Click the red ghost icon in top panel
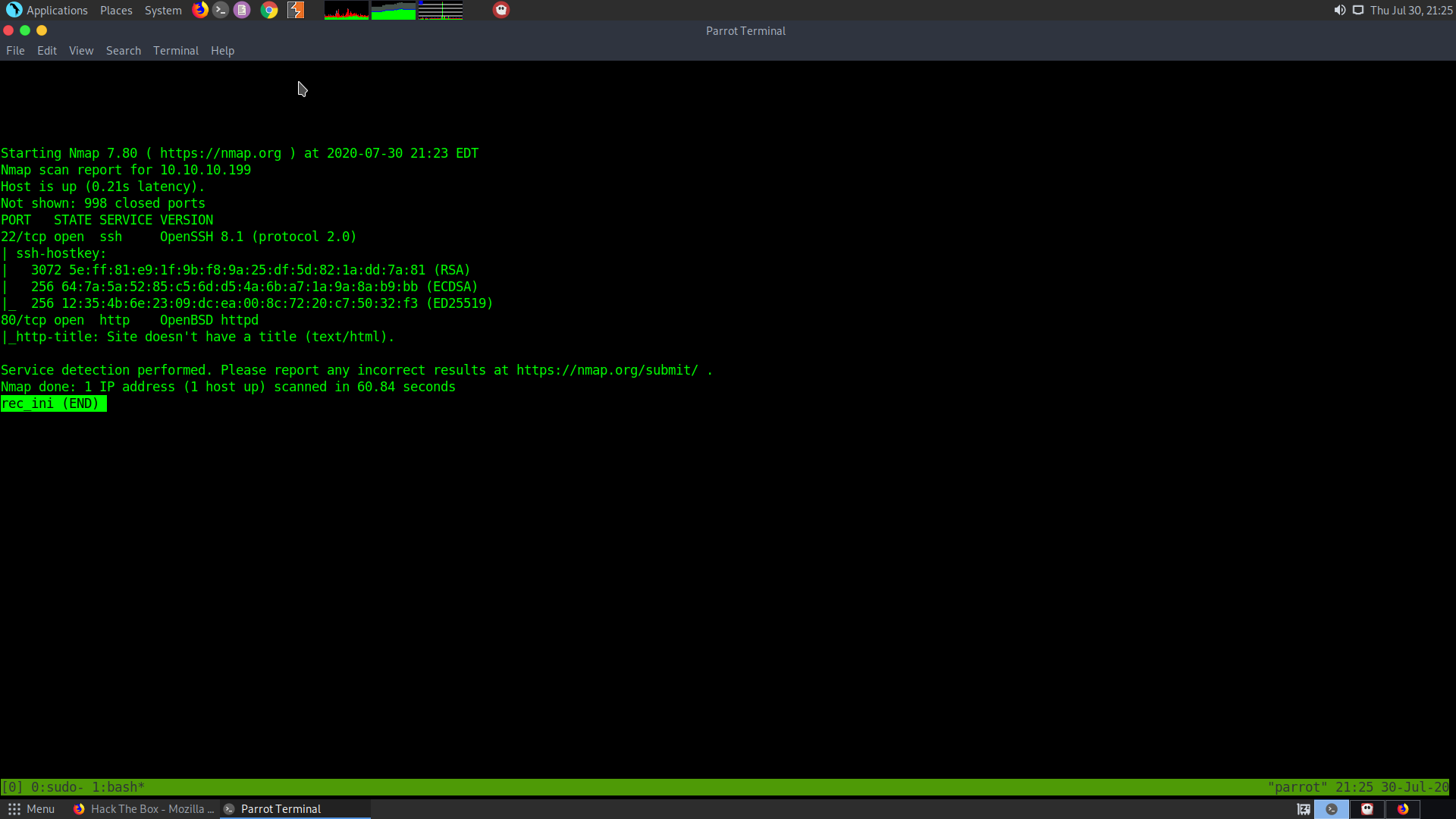Viewport: 1456px width, 819px height. [501, 10]
